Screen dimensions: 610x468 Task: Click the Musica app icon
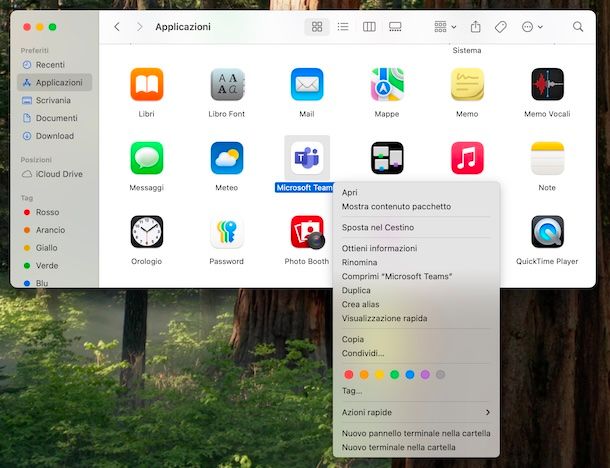tap(467, 158)
